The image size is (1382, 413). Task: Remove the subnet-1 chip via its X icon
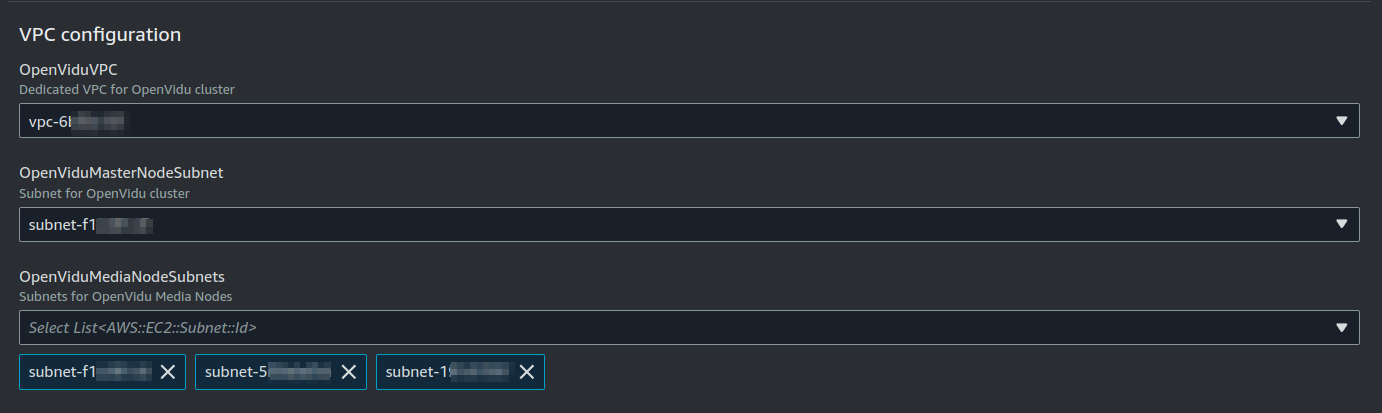point(527,372)
